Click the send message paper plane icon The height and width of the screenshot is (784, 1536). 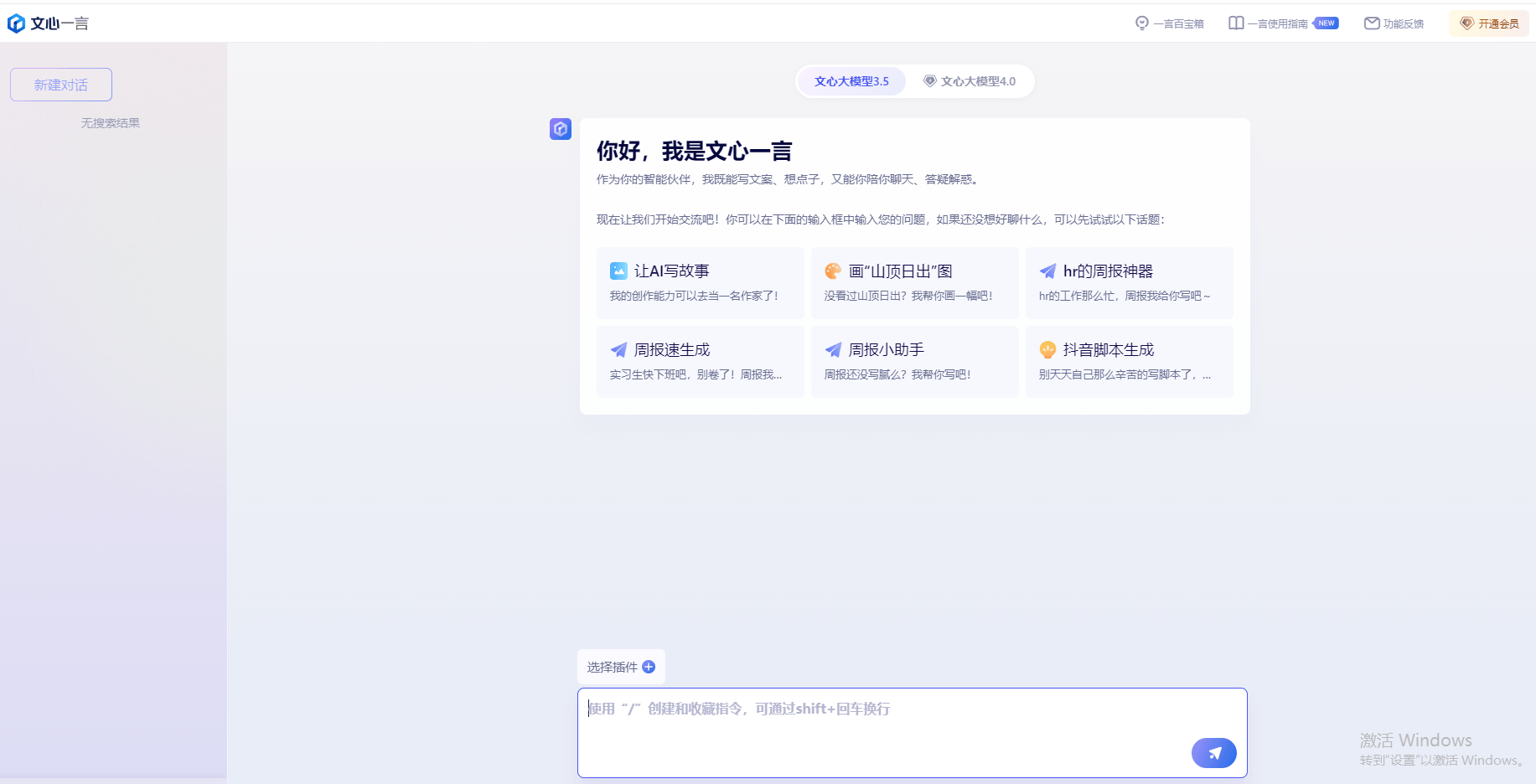pos(1213,752)
